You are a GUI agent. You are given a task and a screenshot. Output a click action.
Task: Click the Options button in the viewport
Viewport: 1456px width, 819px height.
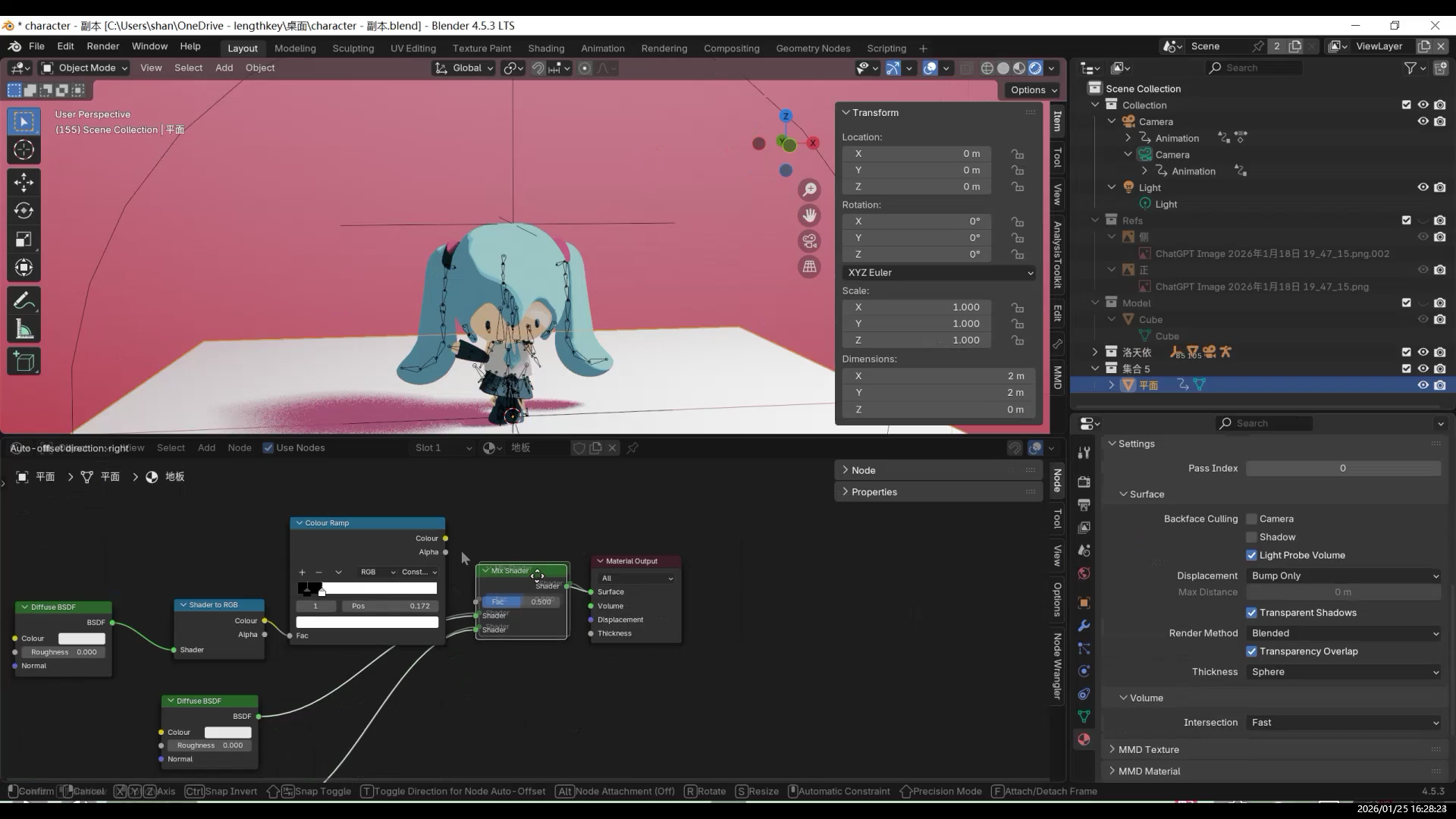tap(1033, 89)
